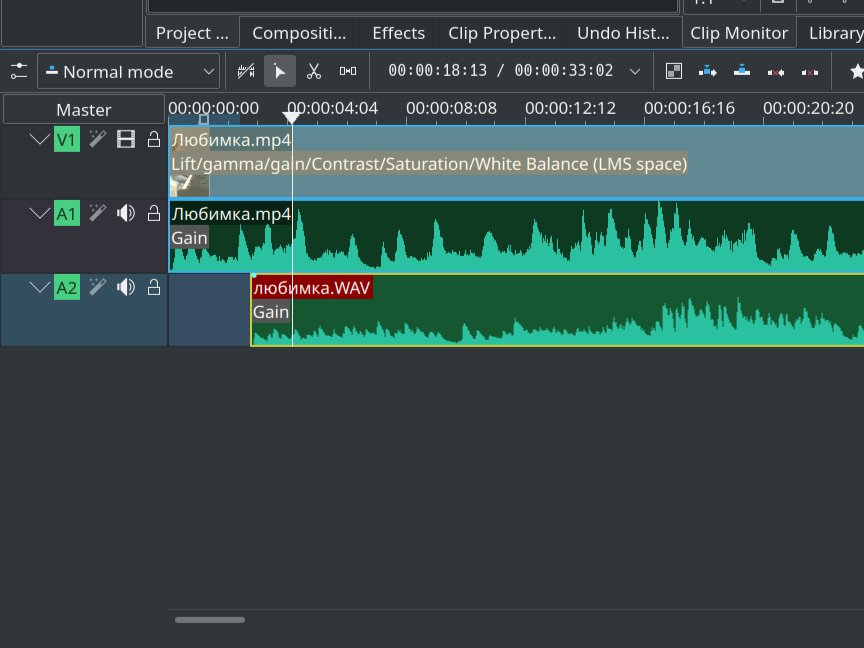Click the Gain effect label on A2 clip
The width and height of the screenshot is (864, 648).
pos(271,312)
